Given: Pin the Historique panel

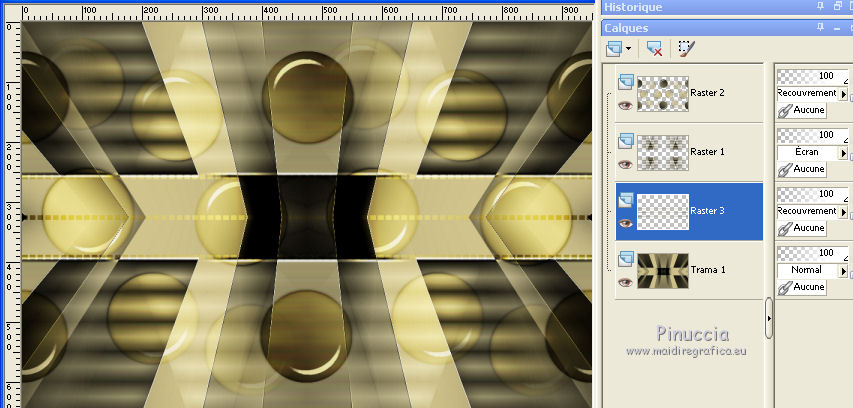Looking at the screenshot, I should click(x=820, y=7).
